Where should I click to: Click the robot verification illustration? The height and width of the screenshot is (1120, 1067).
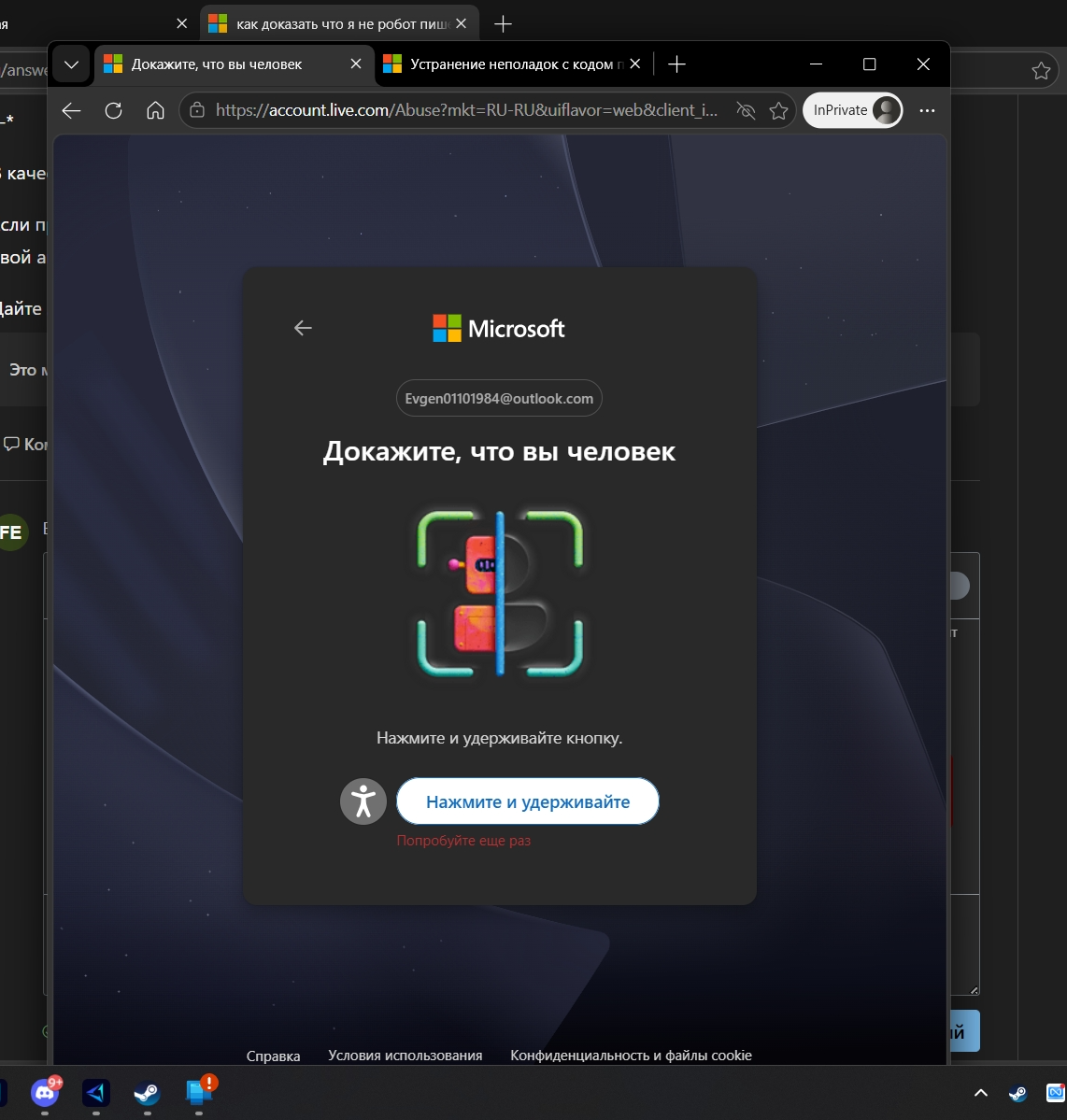(500, 593)
